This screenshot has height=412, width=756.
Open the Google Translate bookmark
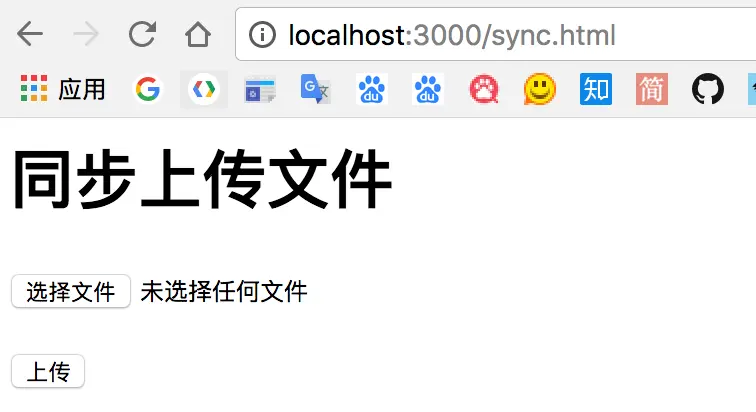click(315, 89)
